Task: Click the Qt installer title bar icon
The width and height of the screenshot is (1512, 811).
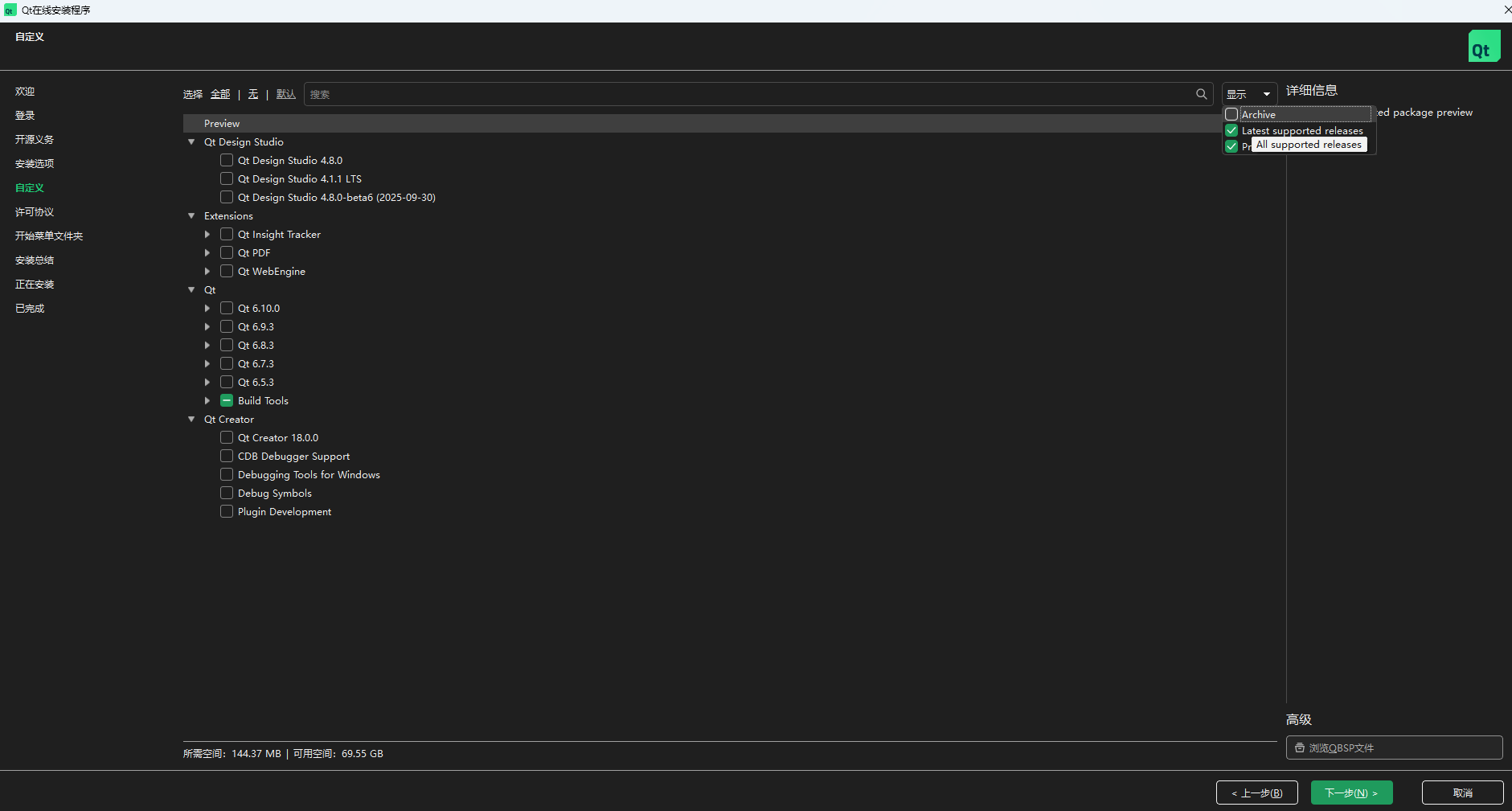Action: click(x=10, y=10)
